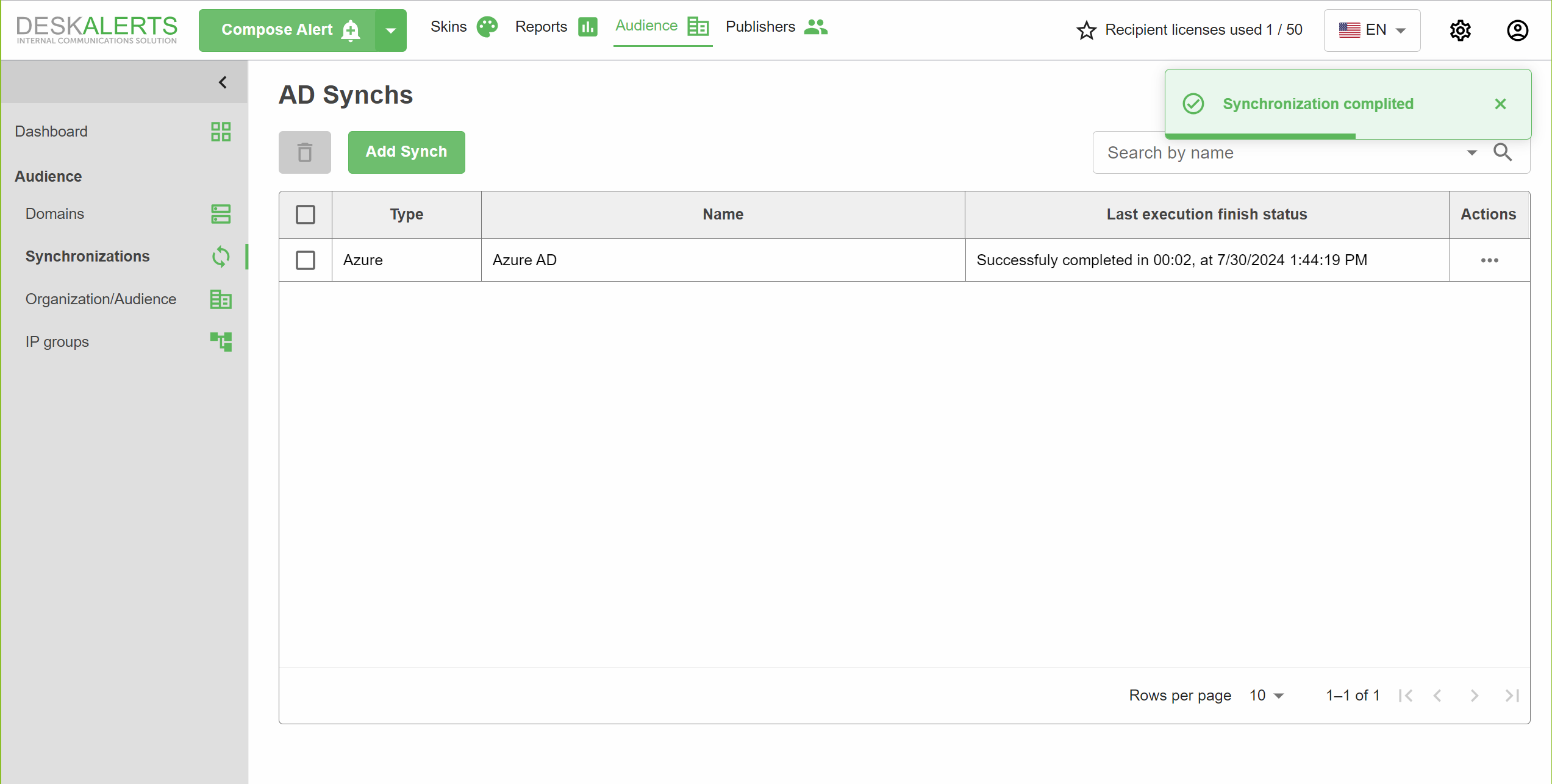The width and height of the screenshot is (1552, 784).
Task: Click the recipient licenses star icon
Action: click(x=1086, y=30)
